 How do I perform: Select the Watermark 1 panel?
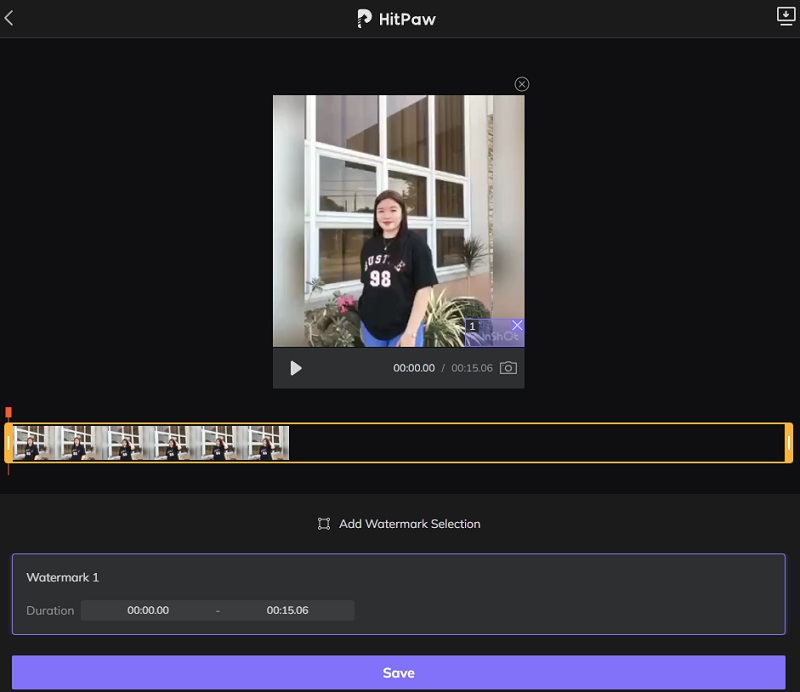pyautogui.click(x=398, y=578)
